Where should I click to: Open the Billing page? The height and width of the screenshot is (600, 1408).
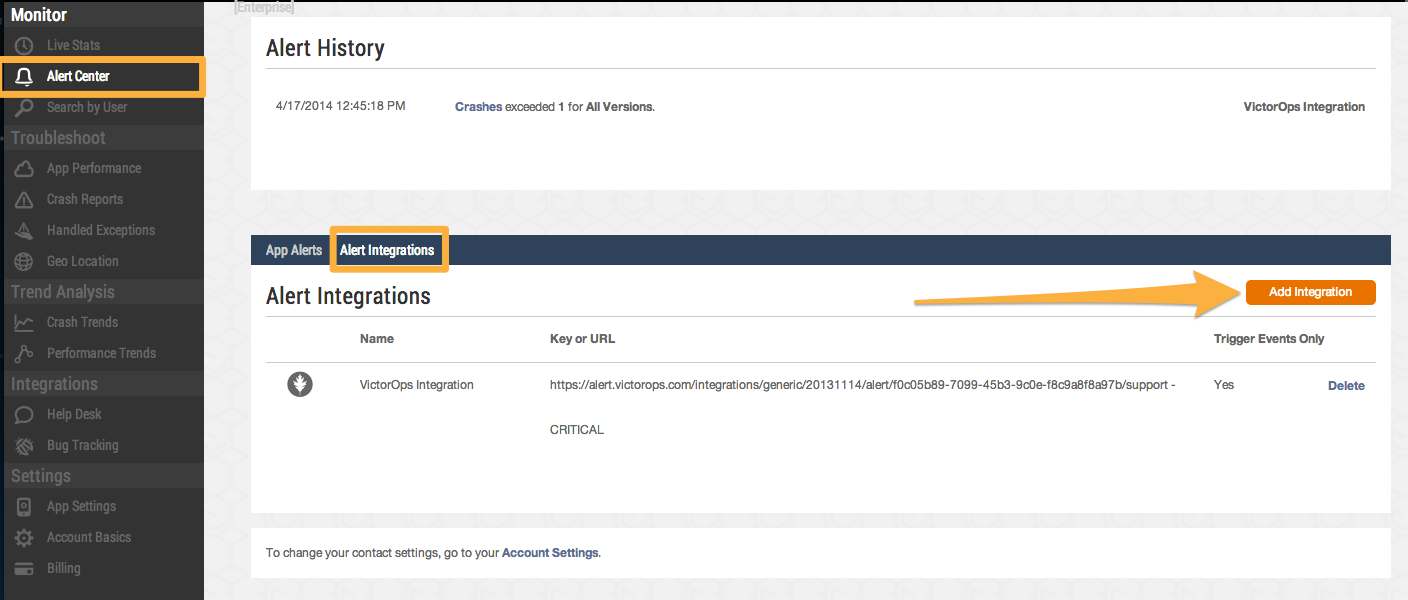[64, 568]
